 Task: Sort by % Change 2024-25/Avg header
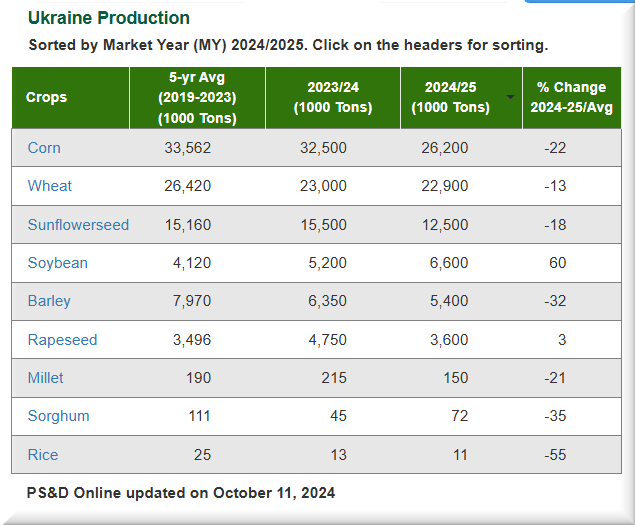[x=571, y=98]
